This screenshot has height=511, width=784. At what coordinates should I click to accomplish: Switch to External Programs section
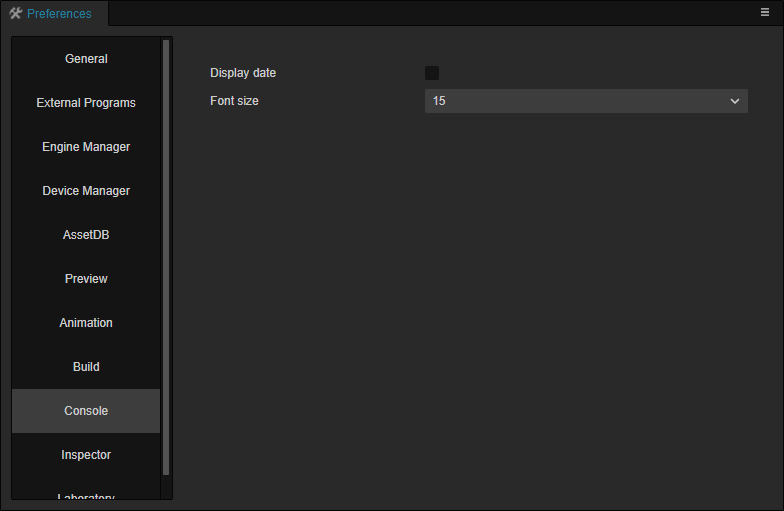coord(86,103)
